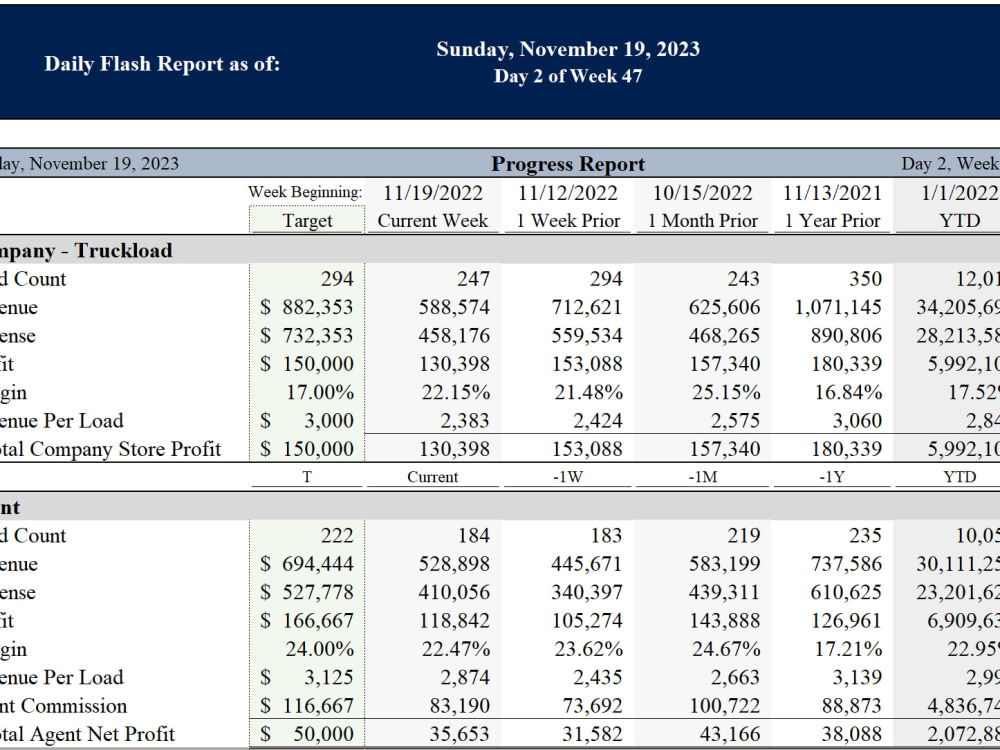Select Agent current week load count 184
This screenshot has height=750, width=1000.
coord(473,535)
